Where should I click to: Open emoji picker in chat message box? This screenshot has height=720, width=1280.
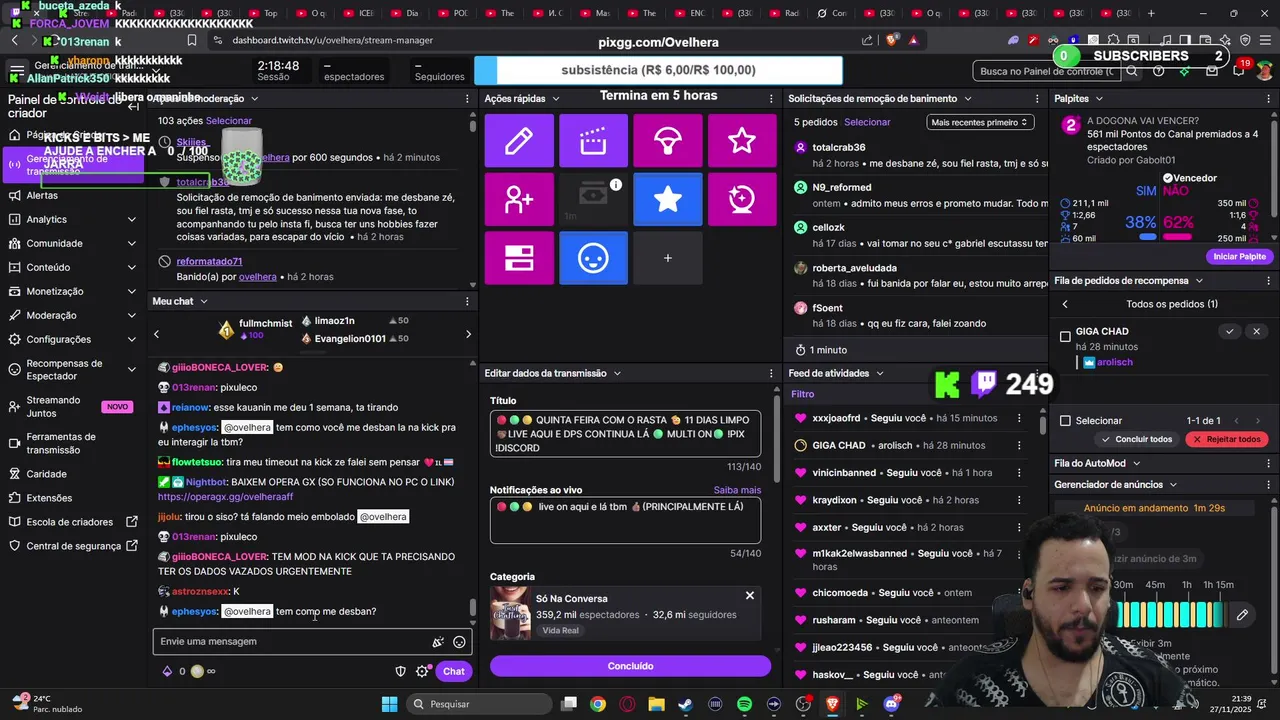[x=459, y=642]
